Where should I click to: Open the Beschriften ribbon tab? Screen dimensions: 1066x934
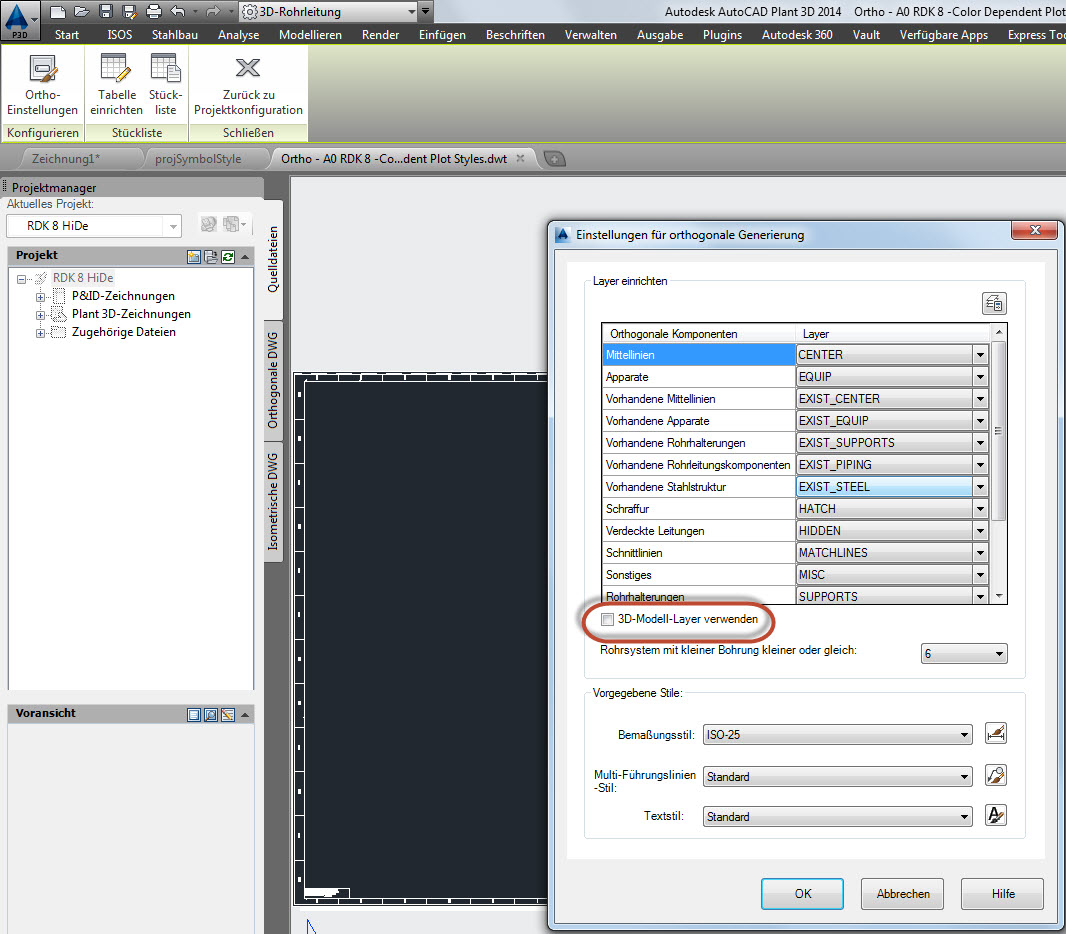pos(515,35)
